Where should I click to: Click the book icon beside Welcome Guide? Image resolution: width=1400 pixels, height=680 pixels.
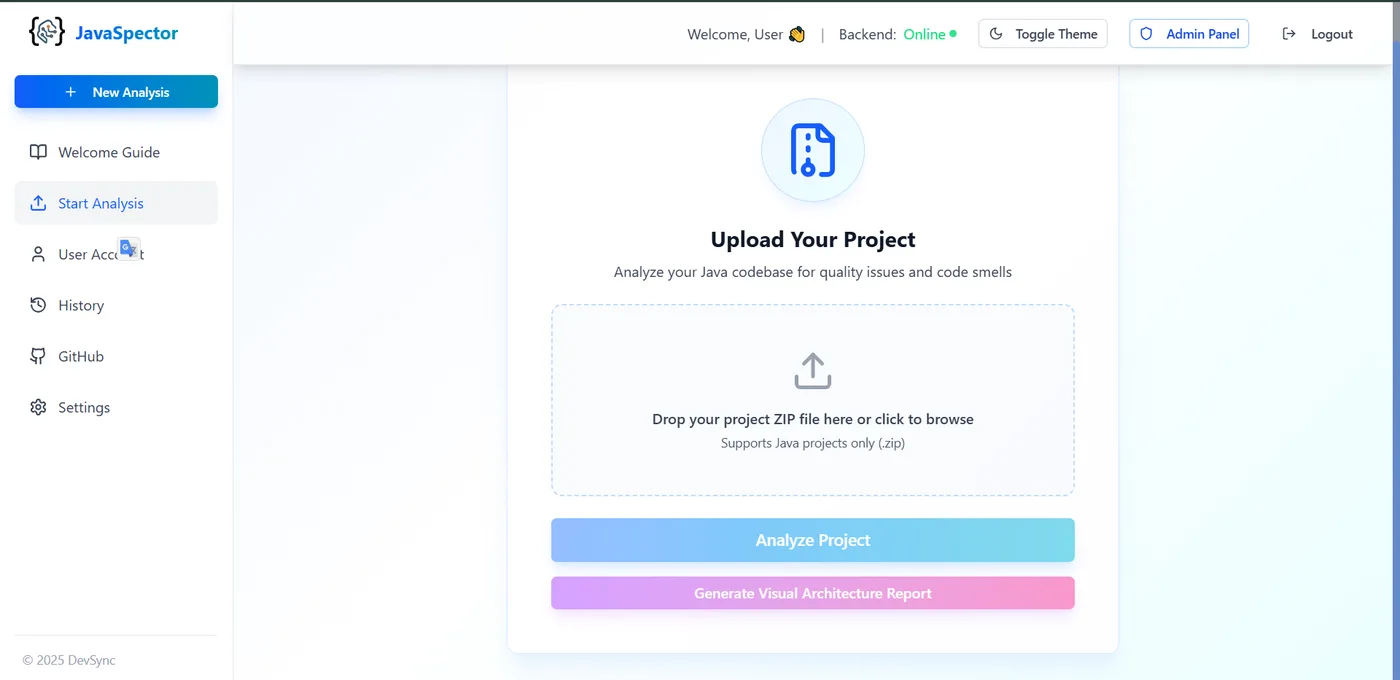click(38, 152)
